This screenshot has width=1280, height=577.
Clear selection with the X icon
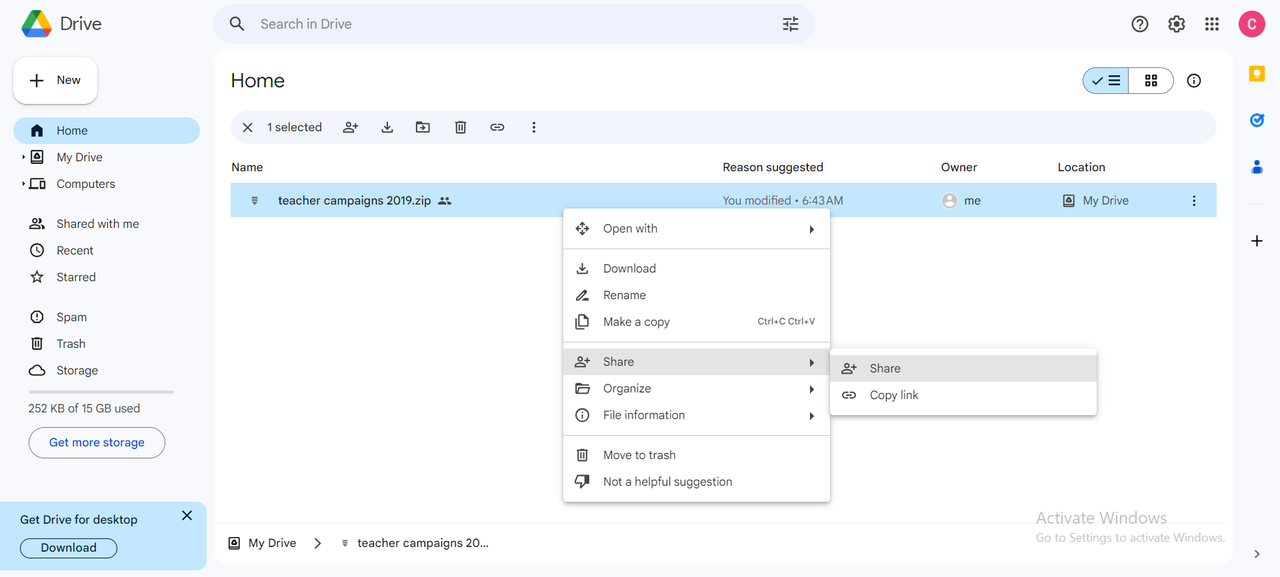point(248,127)
